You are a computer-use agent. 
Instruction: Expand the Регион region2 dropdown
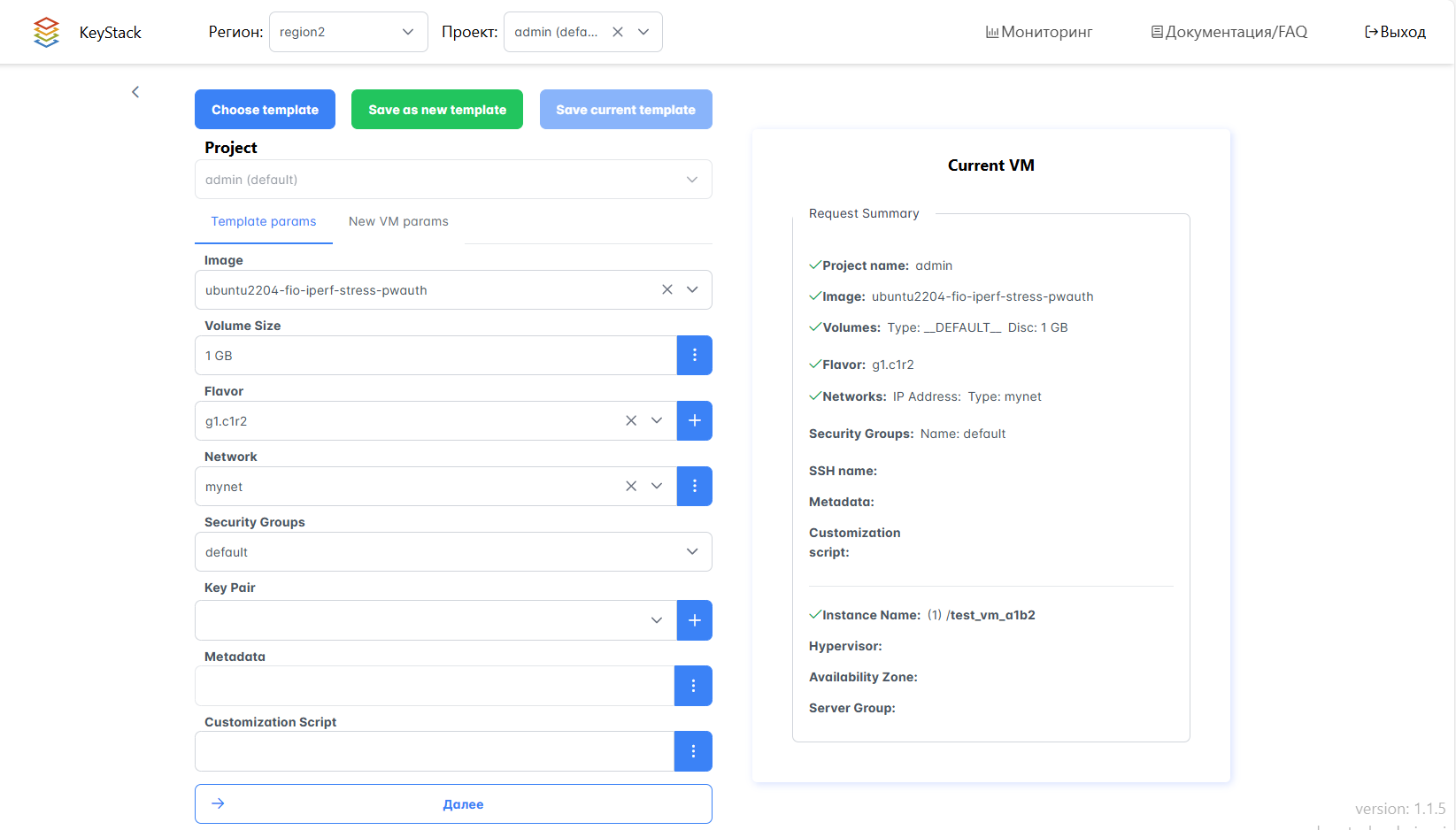(x=407, y=32)
